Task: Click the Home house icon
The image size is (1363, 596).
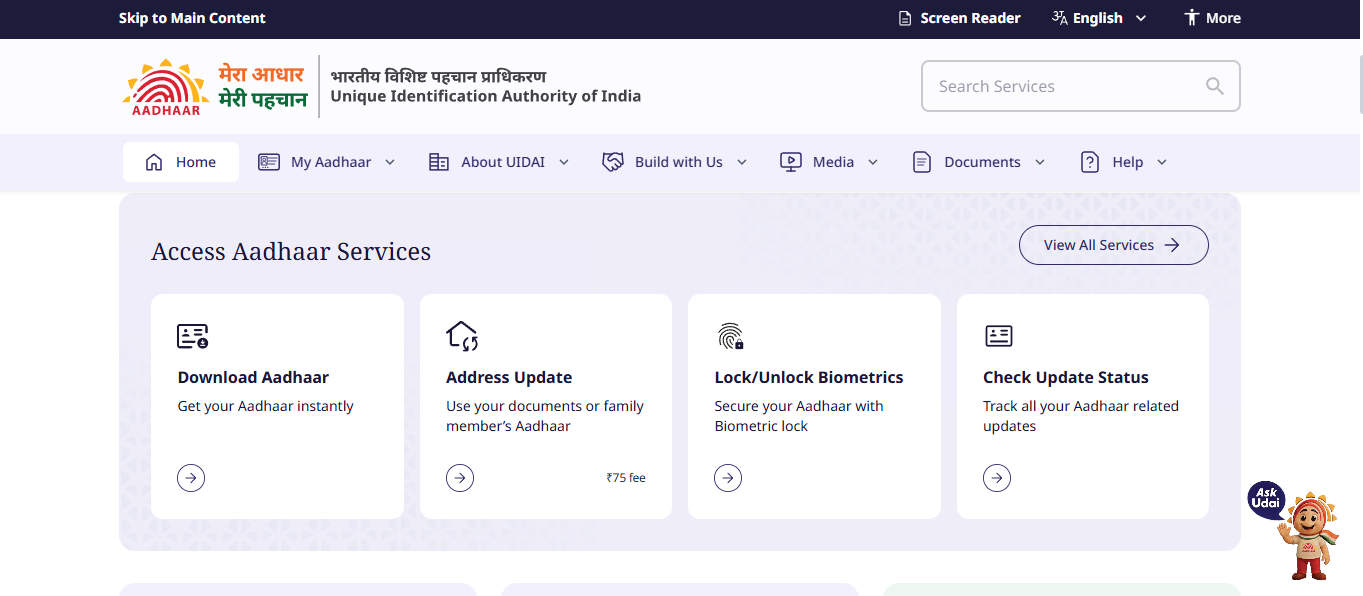Action: [x=154, y=162]
